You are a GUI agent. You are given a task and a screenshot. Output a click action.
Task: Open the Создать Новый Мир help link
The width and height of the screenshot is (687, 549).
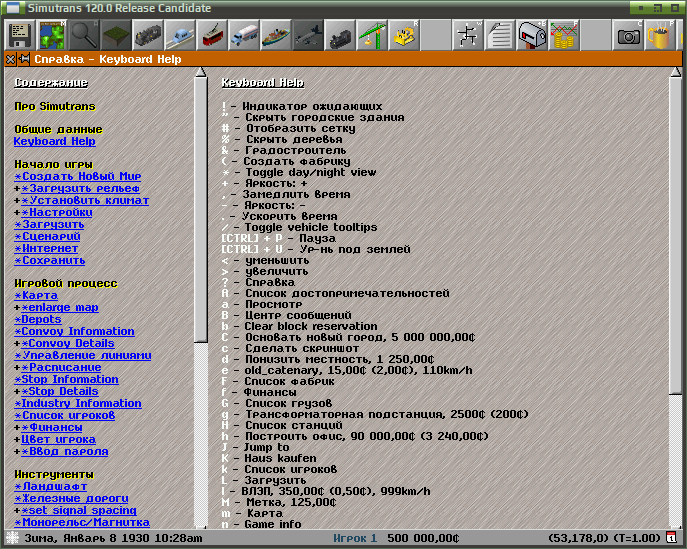tap(78, 176)
